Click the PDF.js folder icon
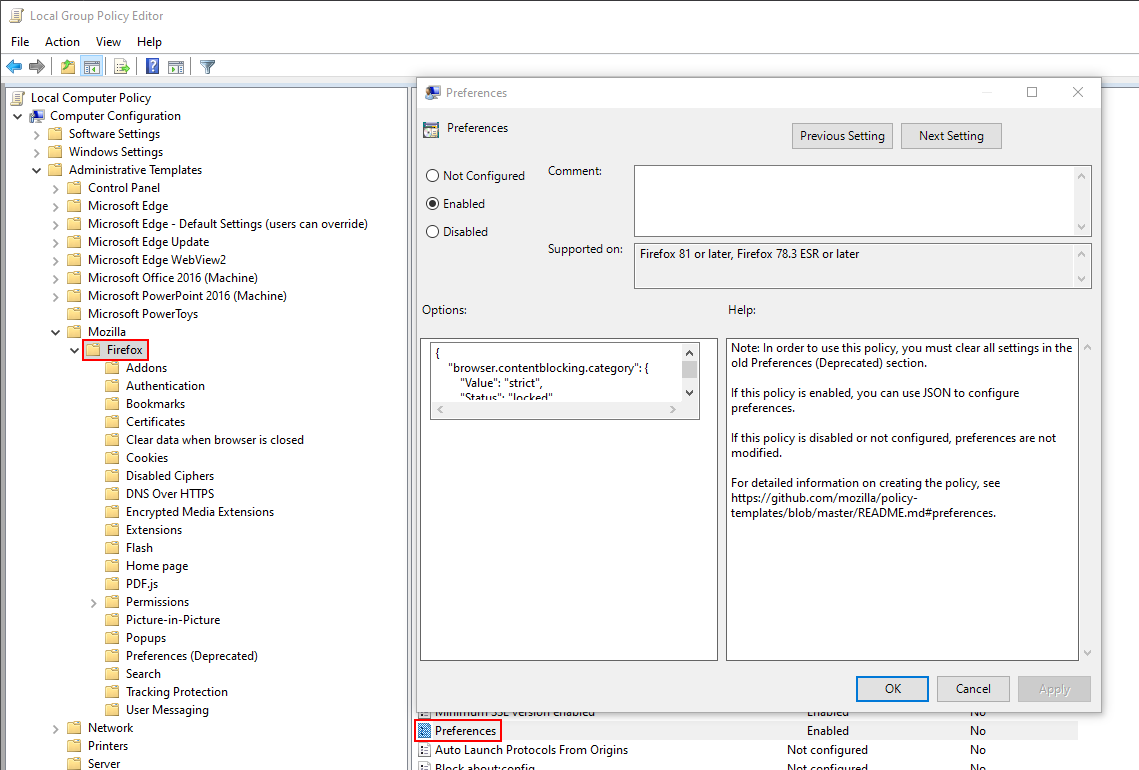This screenshot has width=1139, height=770. click(112, 584)
